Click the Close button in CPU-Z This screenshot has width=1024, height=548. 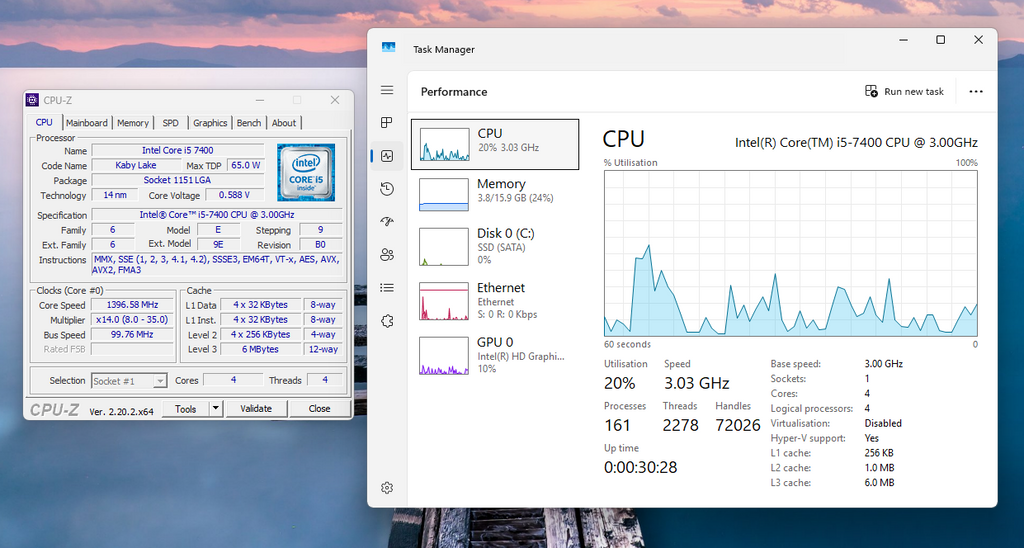(319, 409)
